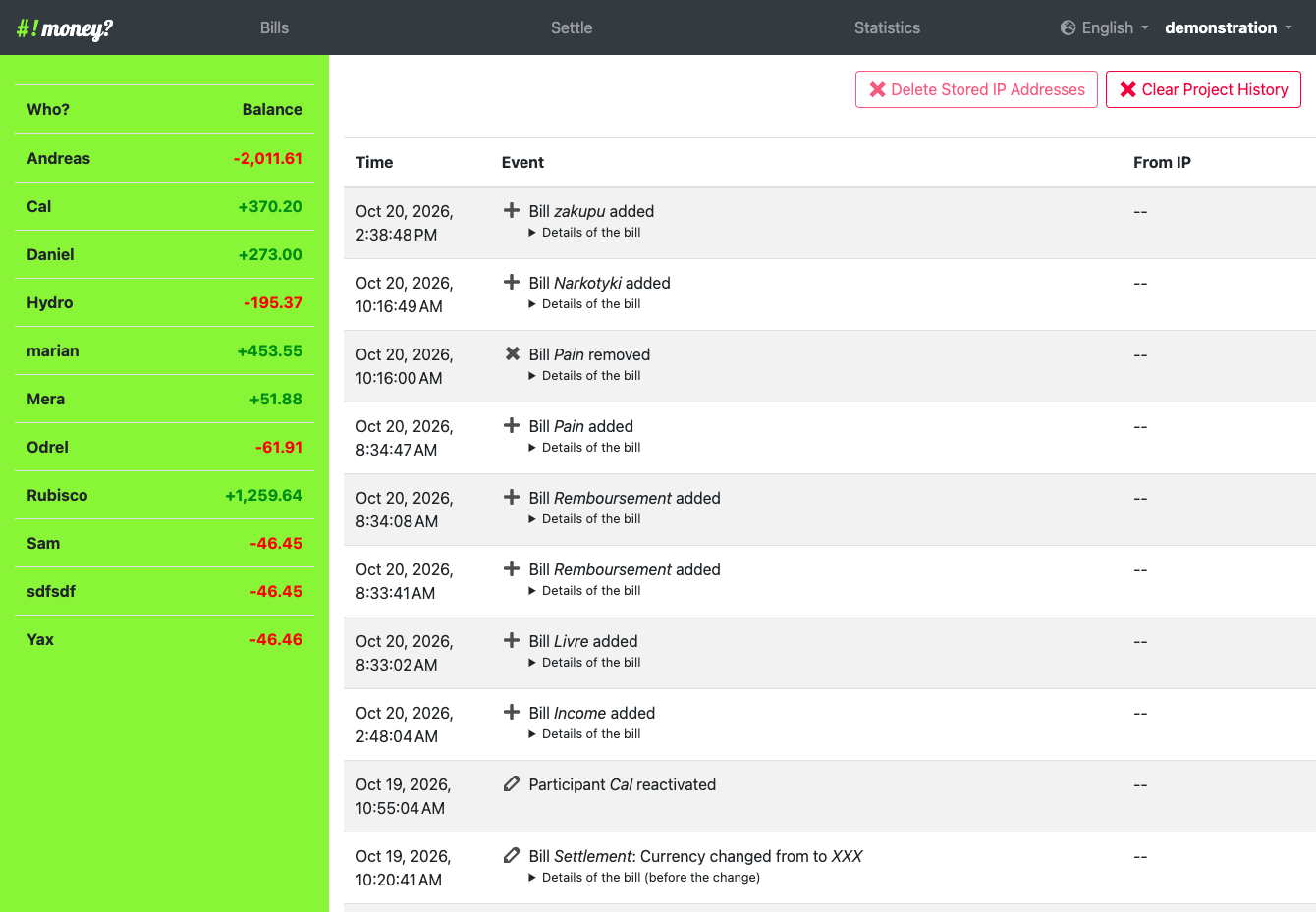Click the #! money? logo
Image resolution: width=1316 pixels, height=912 pixels.
pyautogui.click(x=65, y=28)
